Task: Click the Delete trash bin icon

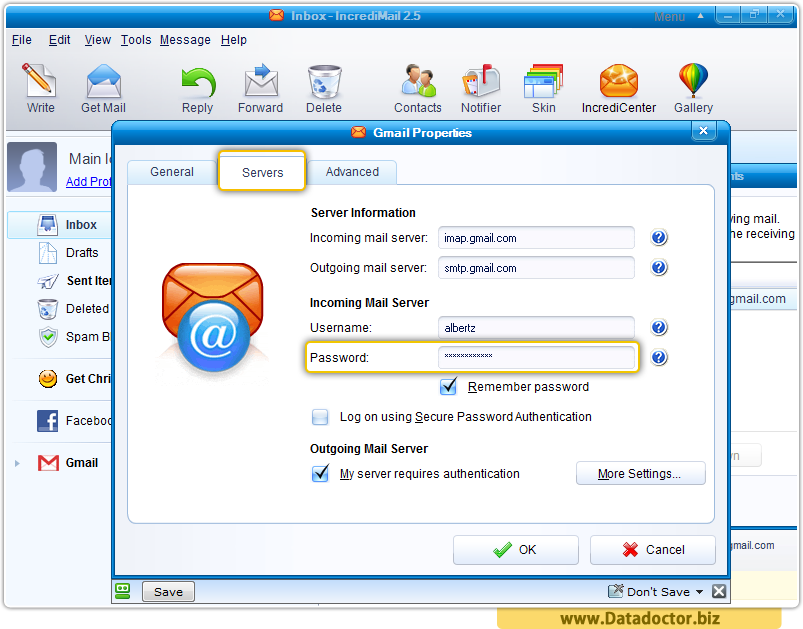Action: click(324, 81)
